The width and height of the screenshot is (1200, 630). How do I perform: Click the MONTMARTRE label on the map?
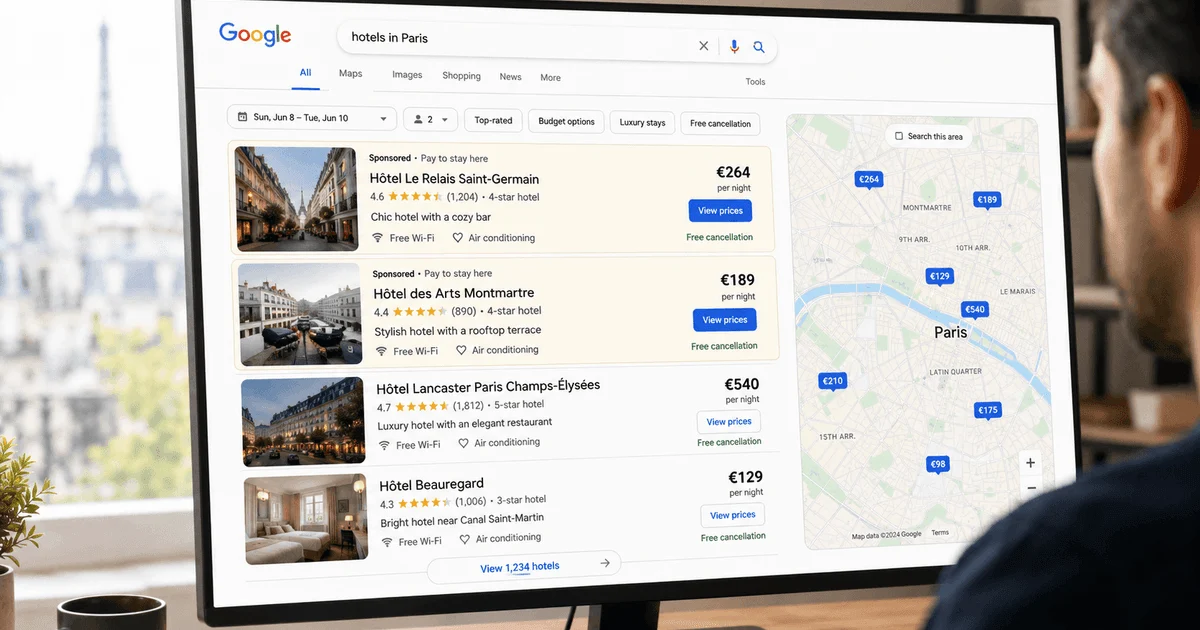[x=927, y=208]
